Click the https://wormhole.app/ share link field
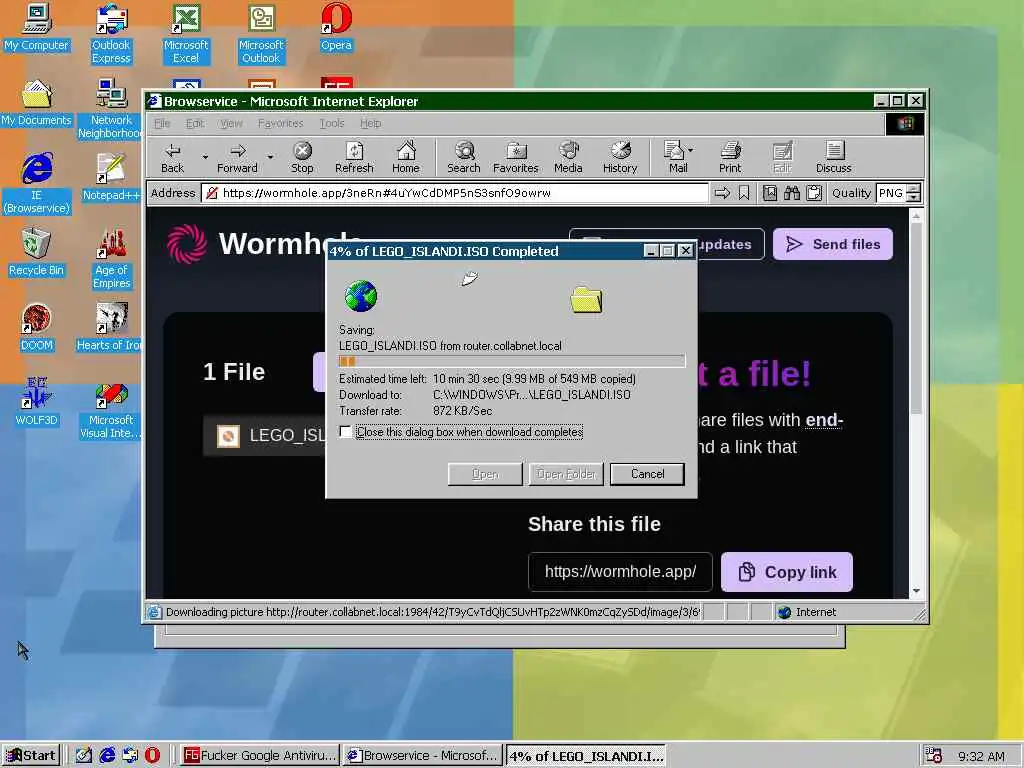This screenshot has width=1024, height=768. tap(620, 572)
